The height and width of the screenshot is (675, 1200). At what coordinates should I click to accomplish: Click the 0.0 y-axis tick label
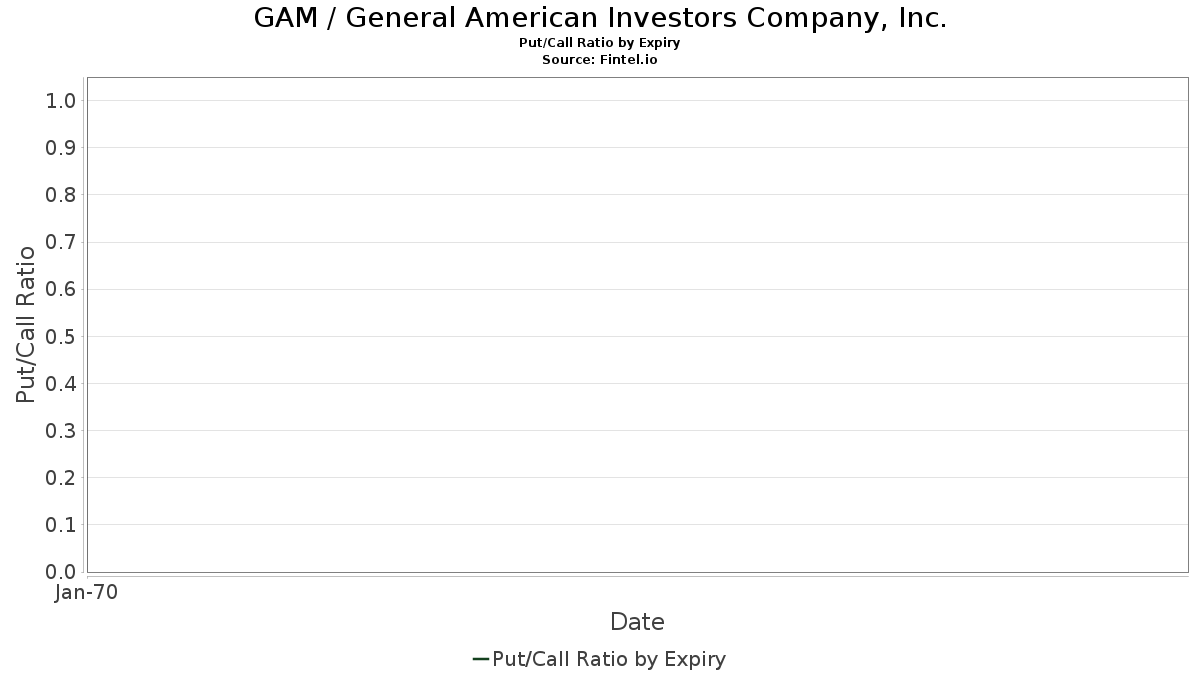pyautogui.click(x=61, y=572)
